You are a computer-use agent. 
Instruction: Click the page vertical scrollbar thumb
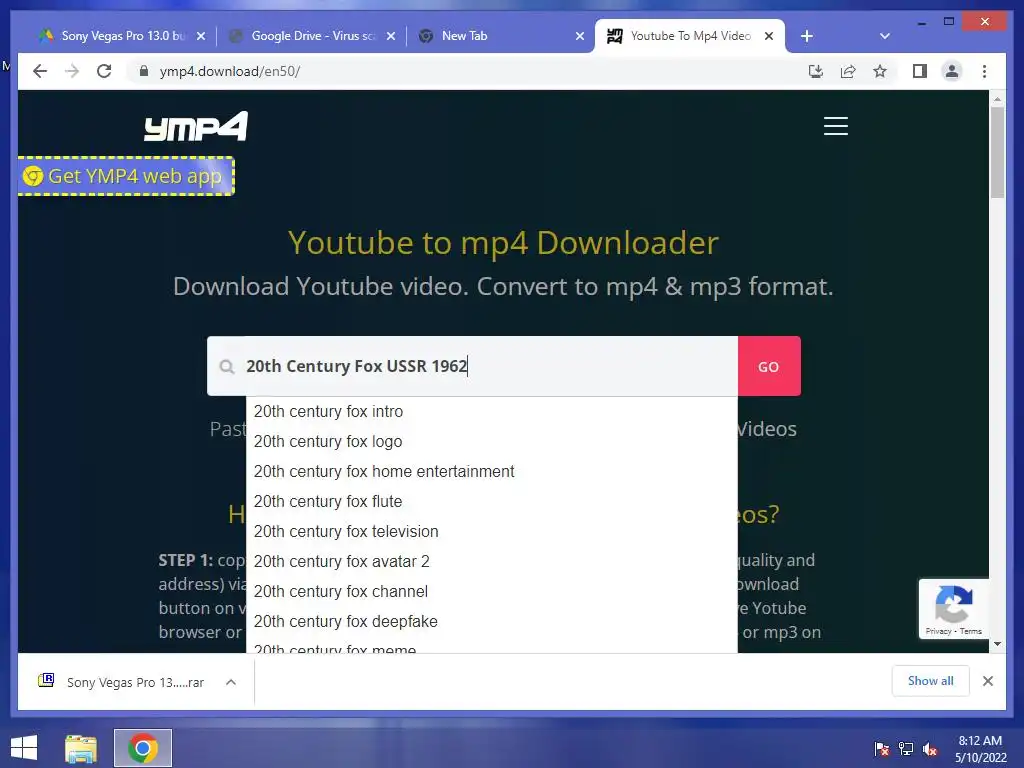point(997,152)
